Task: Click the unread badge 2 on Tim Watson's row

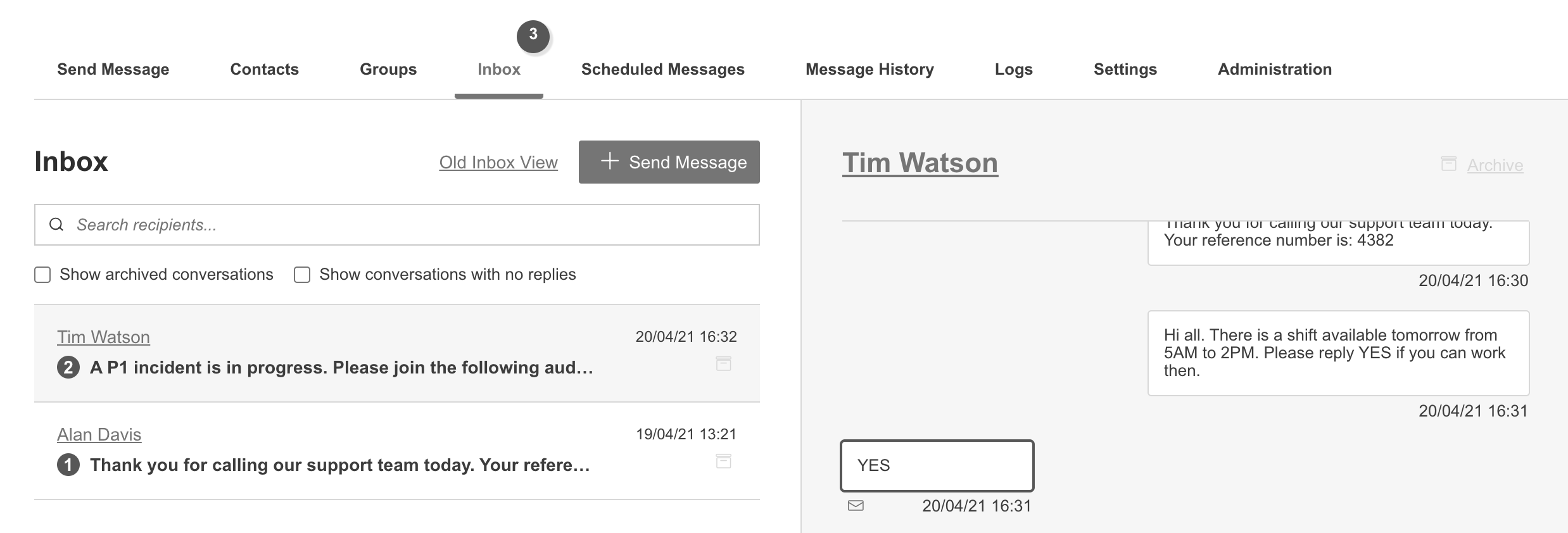Action: (68, 368)
